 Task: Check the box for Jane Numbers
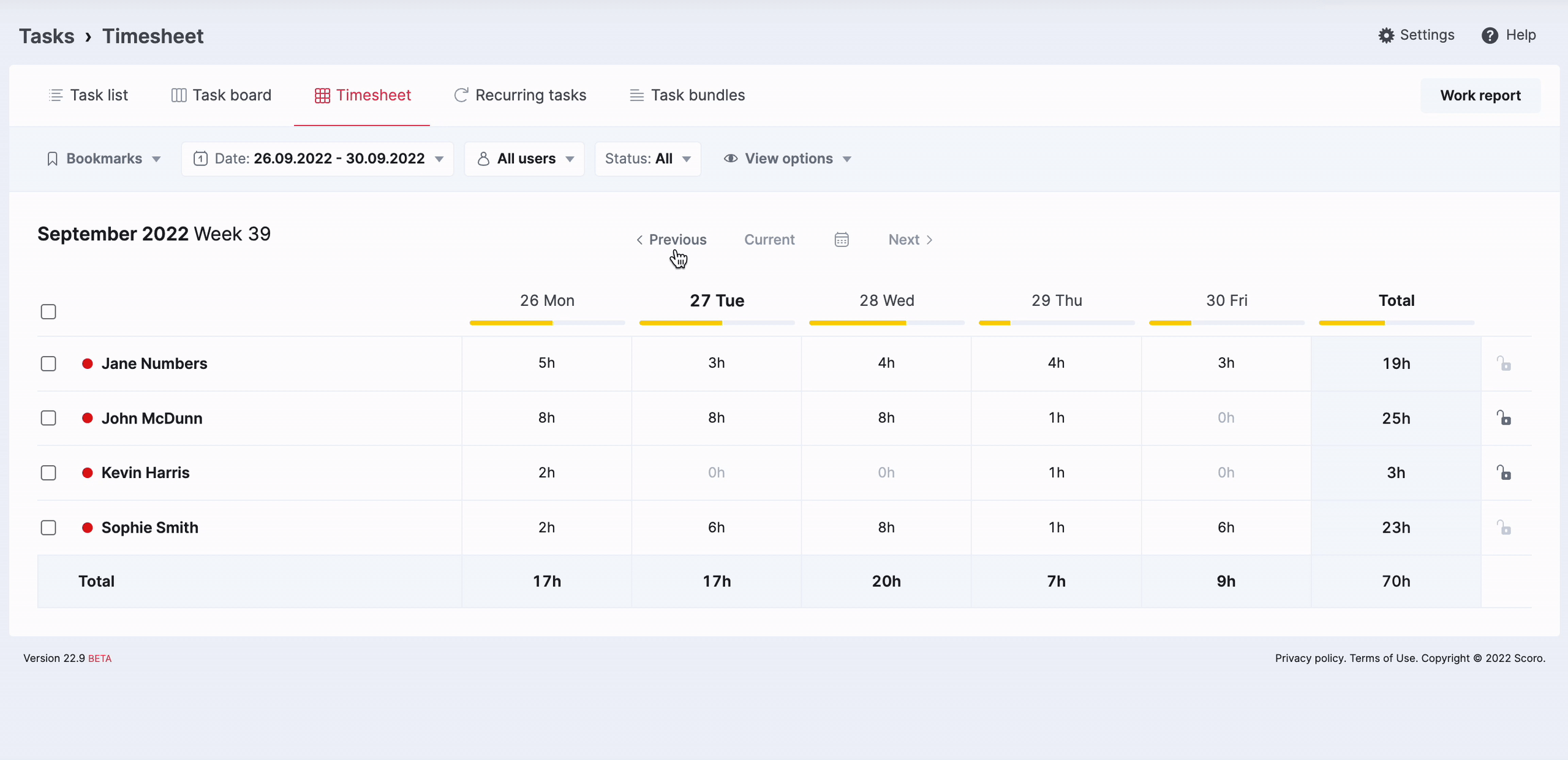coord(48,363)
